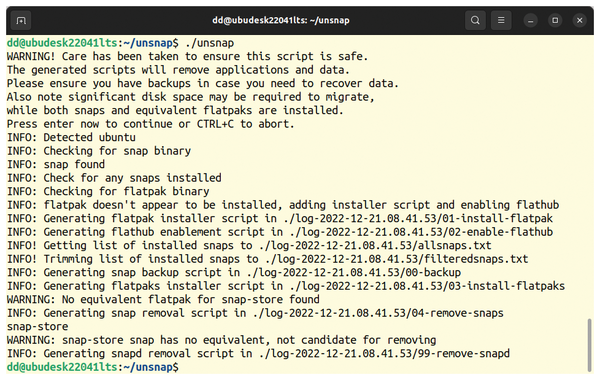Maximize the terminal window
Screen dimensions: 600x380
555,20
